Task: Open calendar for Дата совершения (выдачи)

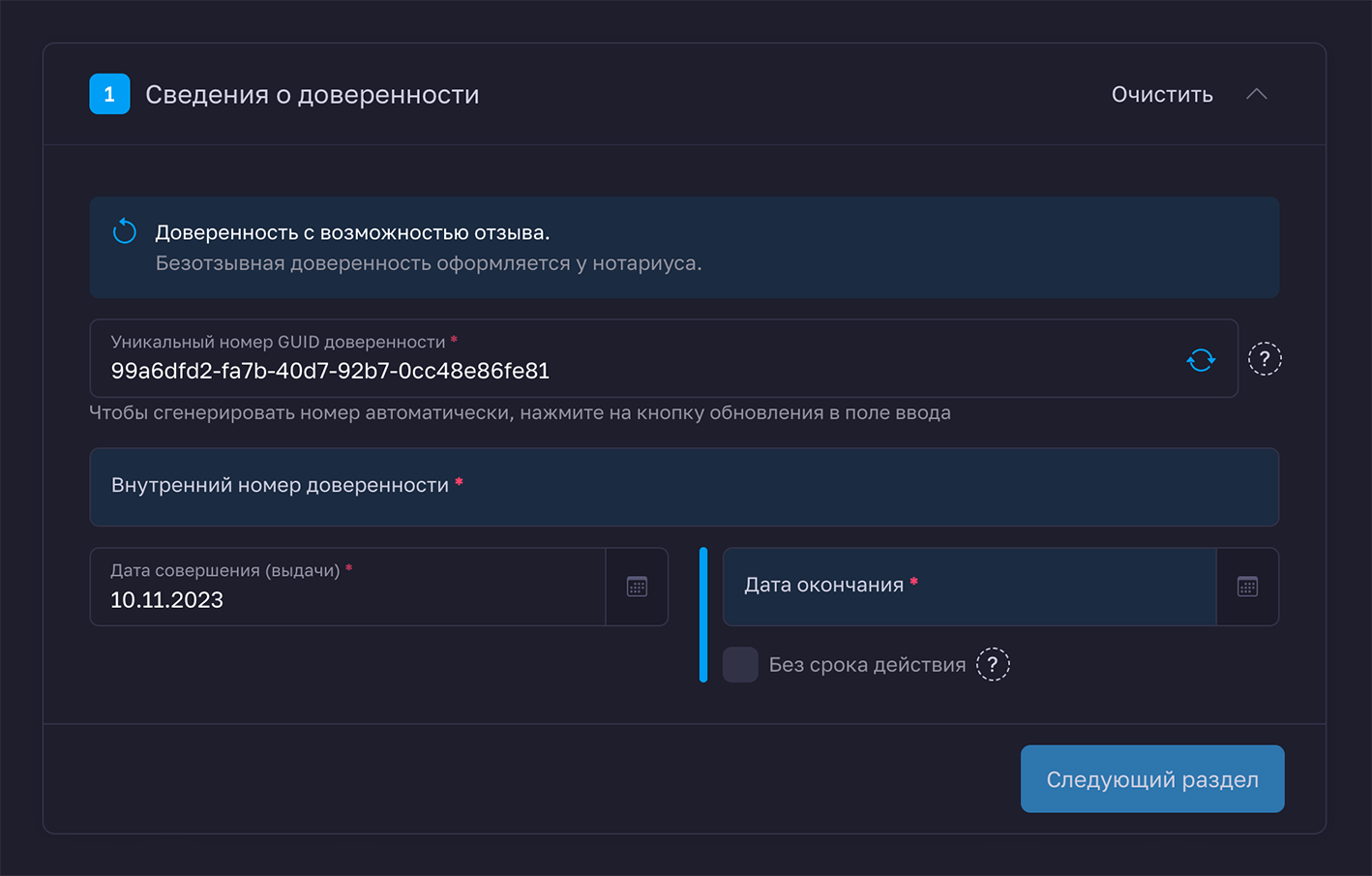Action: point(637,587)
